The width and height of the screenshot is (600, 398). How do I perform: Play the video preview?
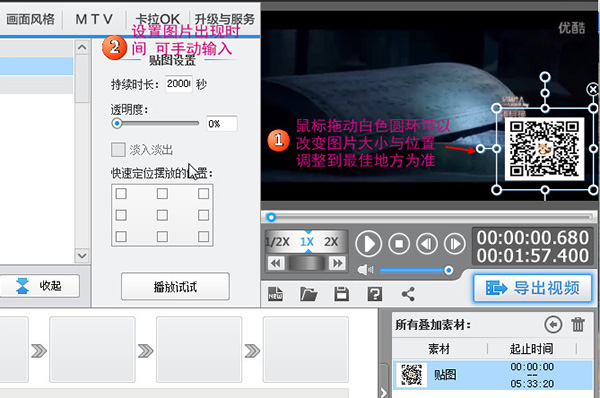[368, 244]
